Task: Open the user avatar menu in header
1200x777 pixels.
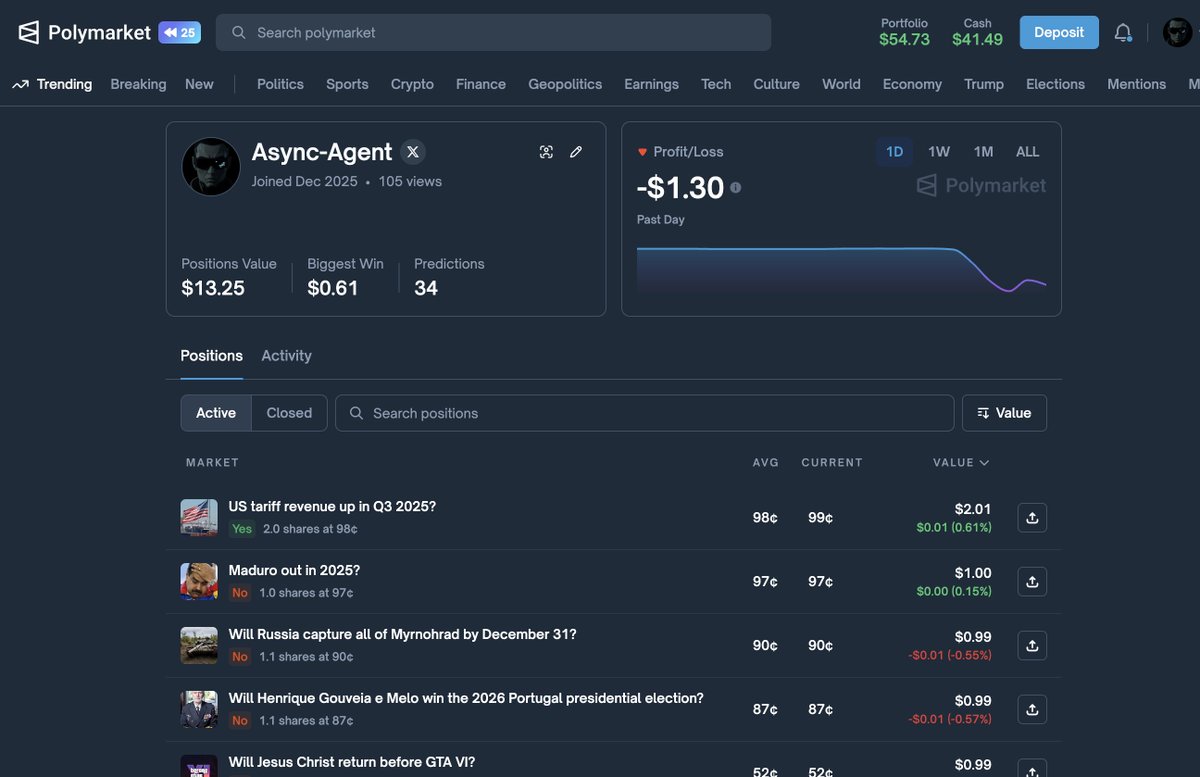Action: [x=1177, y=33]
